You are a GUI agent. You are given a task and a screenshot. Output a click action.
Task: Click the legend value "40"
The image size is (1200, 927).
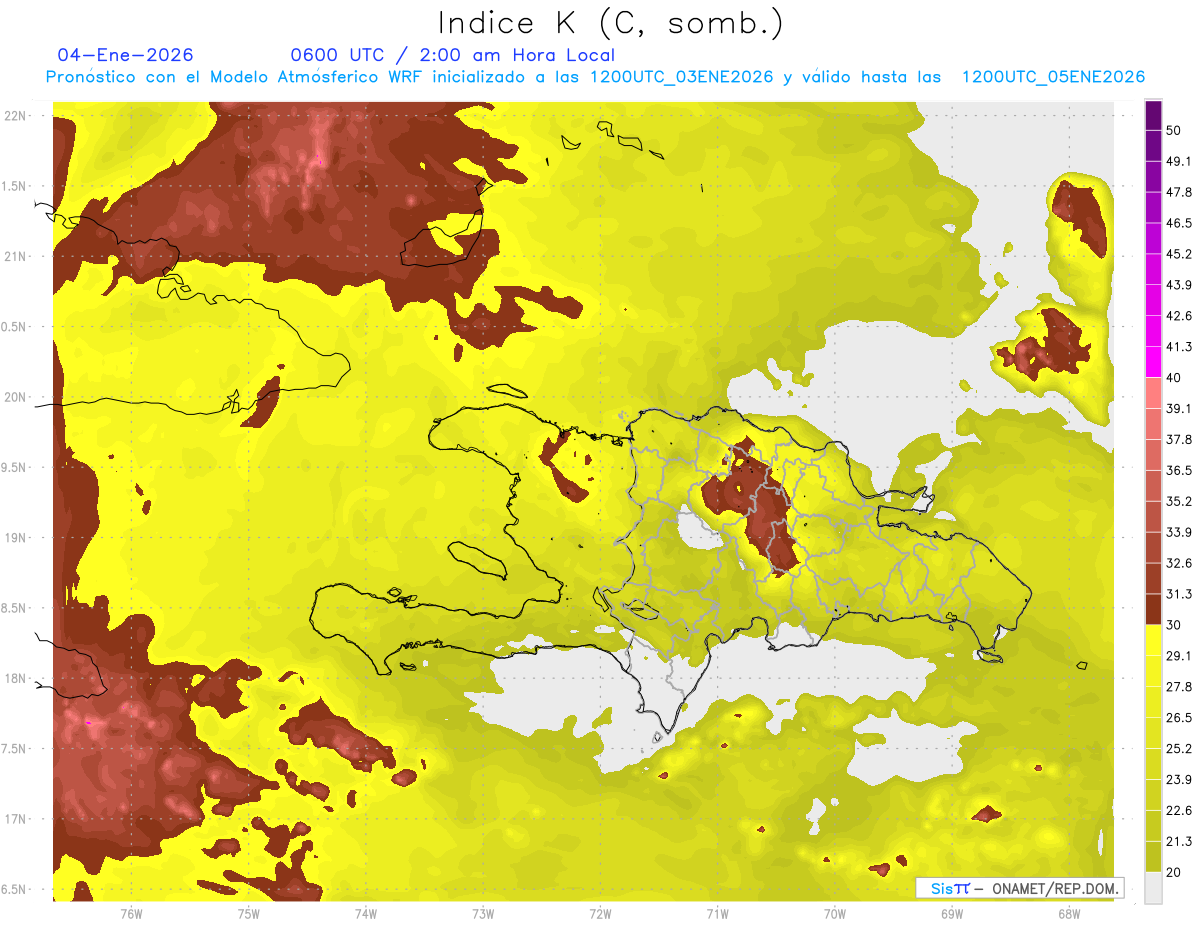(x=1174, y=378)
